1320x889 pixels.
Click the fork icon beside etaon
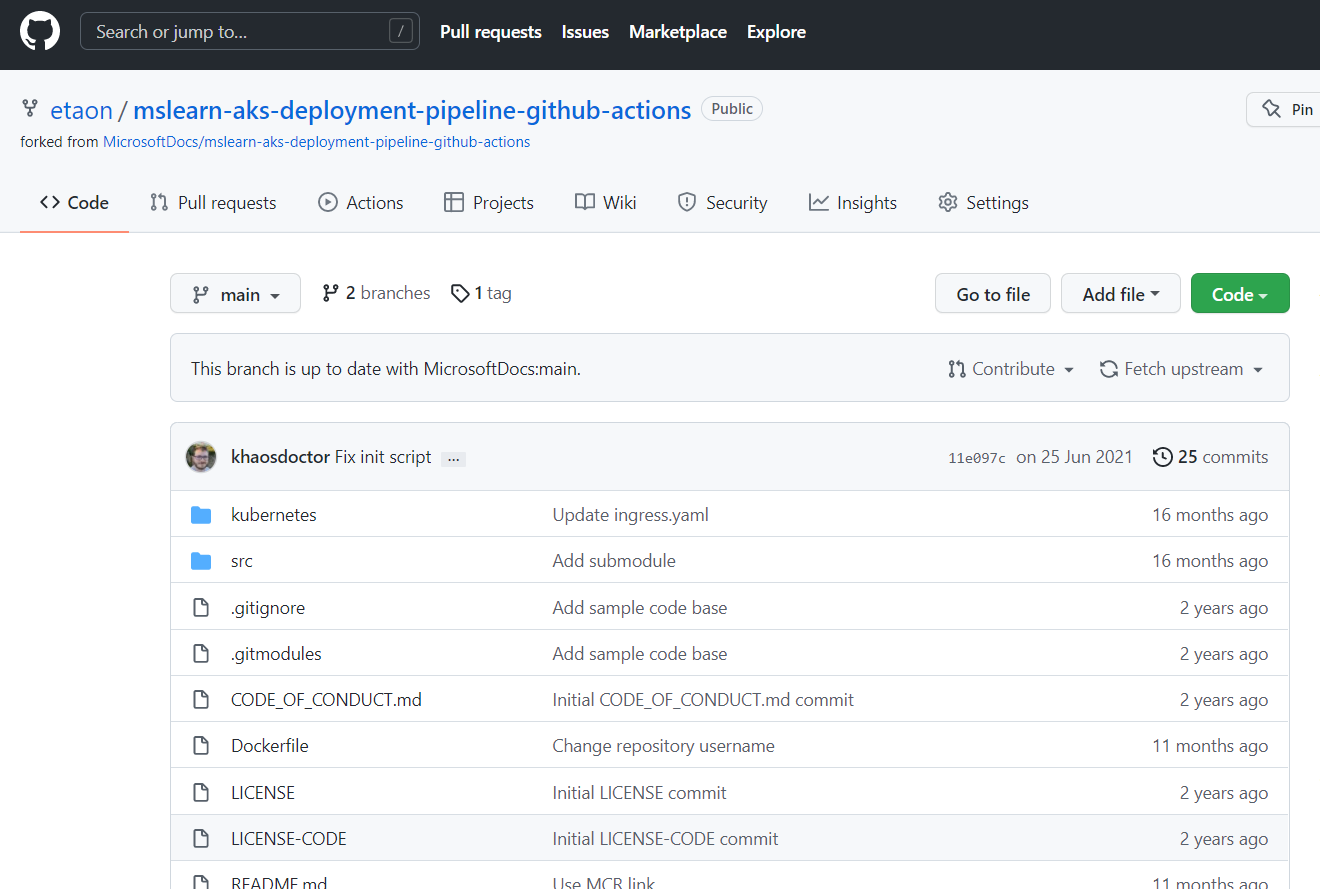(30, 108)
